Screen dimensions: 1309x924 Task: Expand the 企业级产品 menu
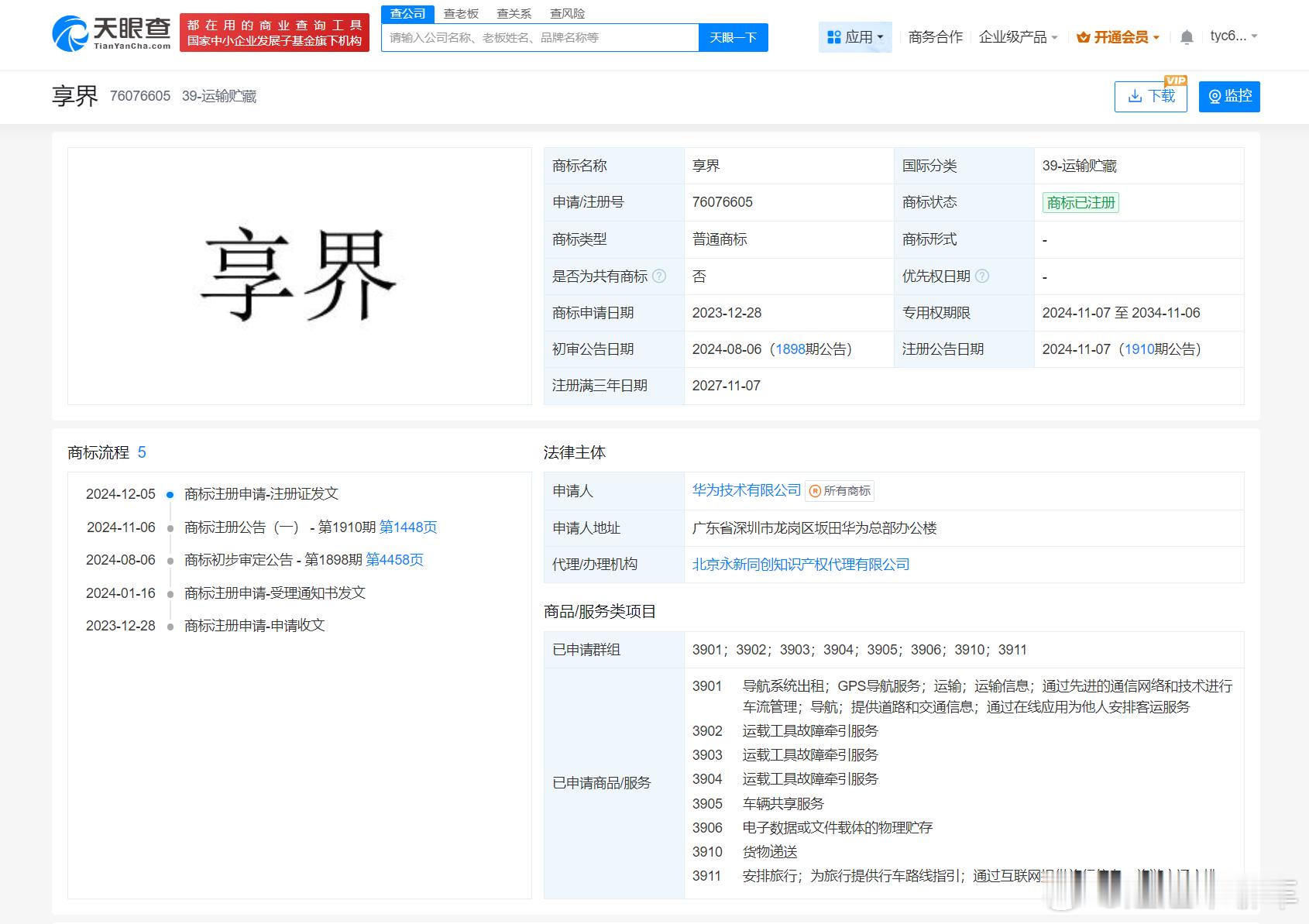(1018, 36)
